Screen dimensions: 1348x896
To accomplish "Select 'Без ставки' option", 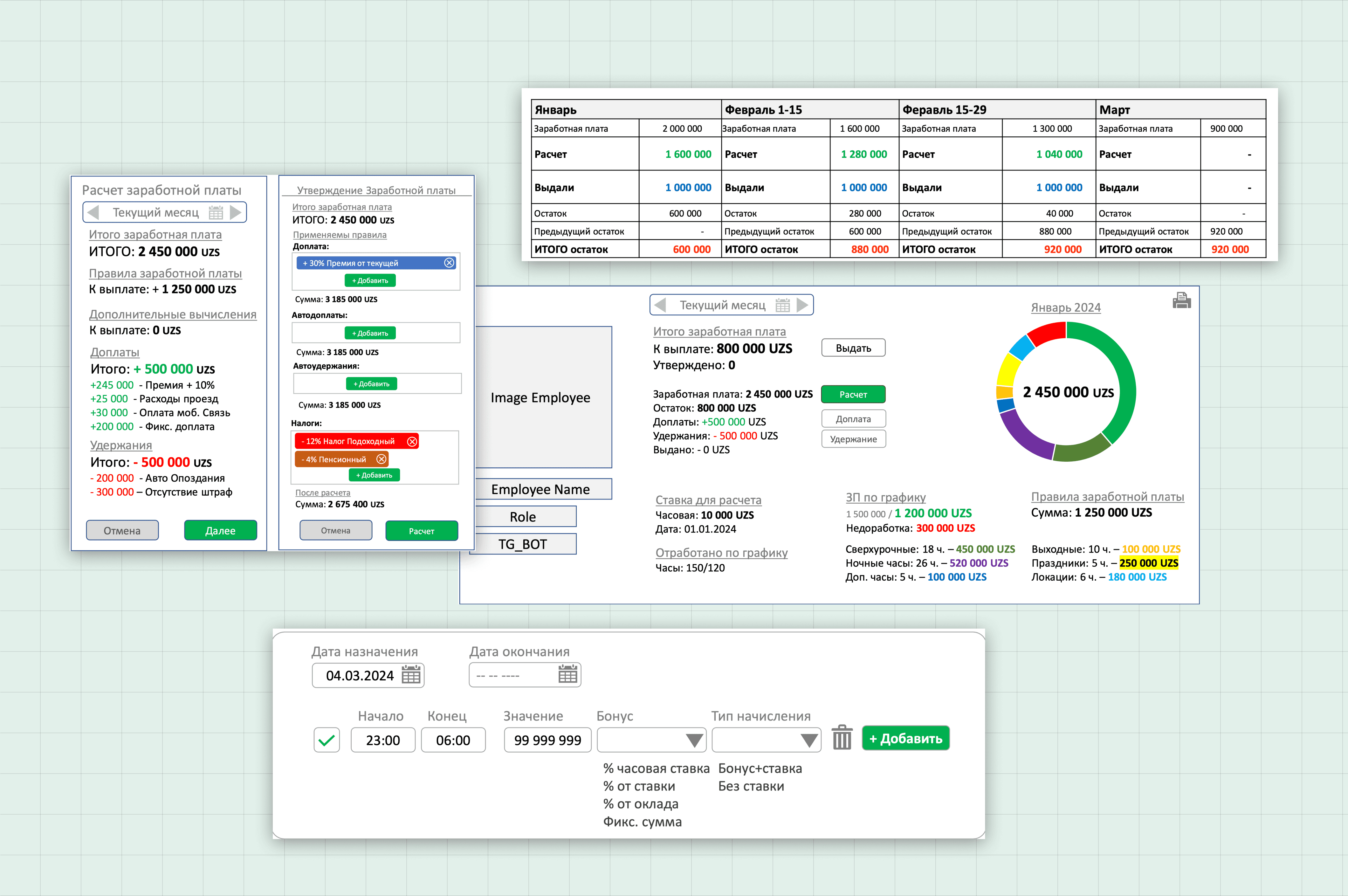I will pos(751,786).
